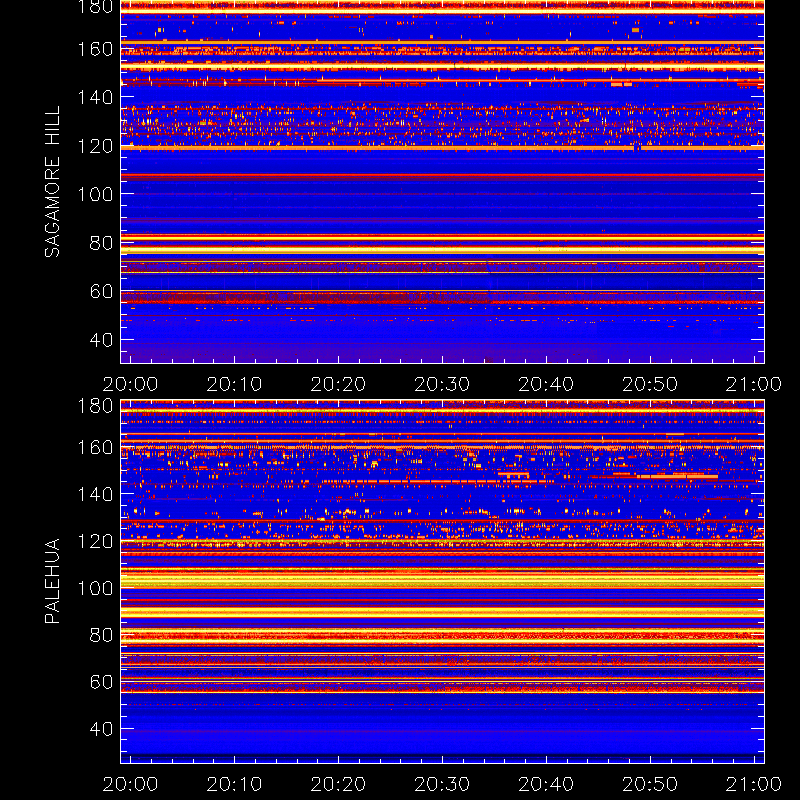Pick the 20:40 time label under Palehua plot
The width and height of the screenshot is (800, 800).
click(x=546, y=784)
